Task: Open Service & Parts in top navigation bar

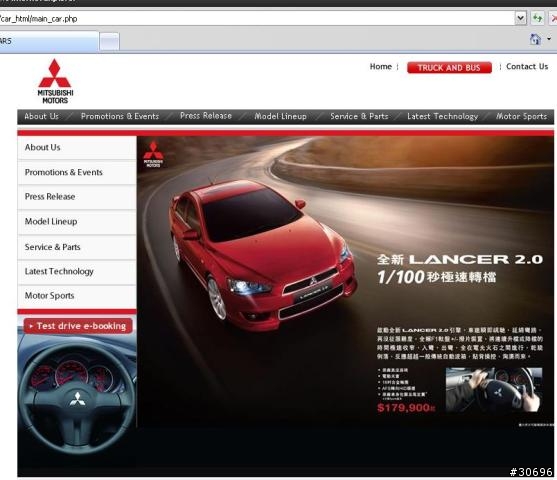Action: point(359,116)
